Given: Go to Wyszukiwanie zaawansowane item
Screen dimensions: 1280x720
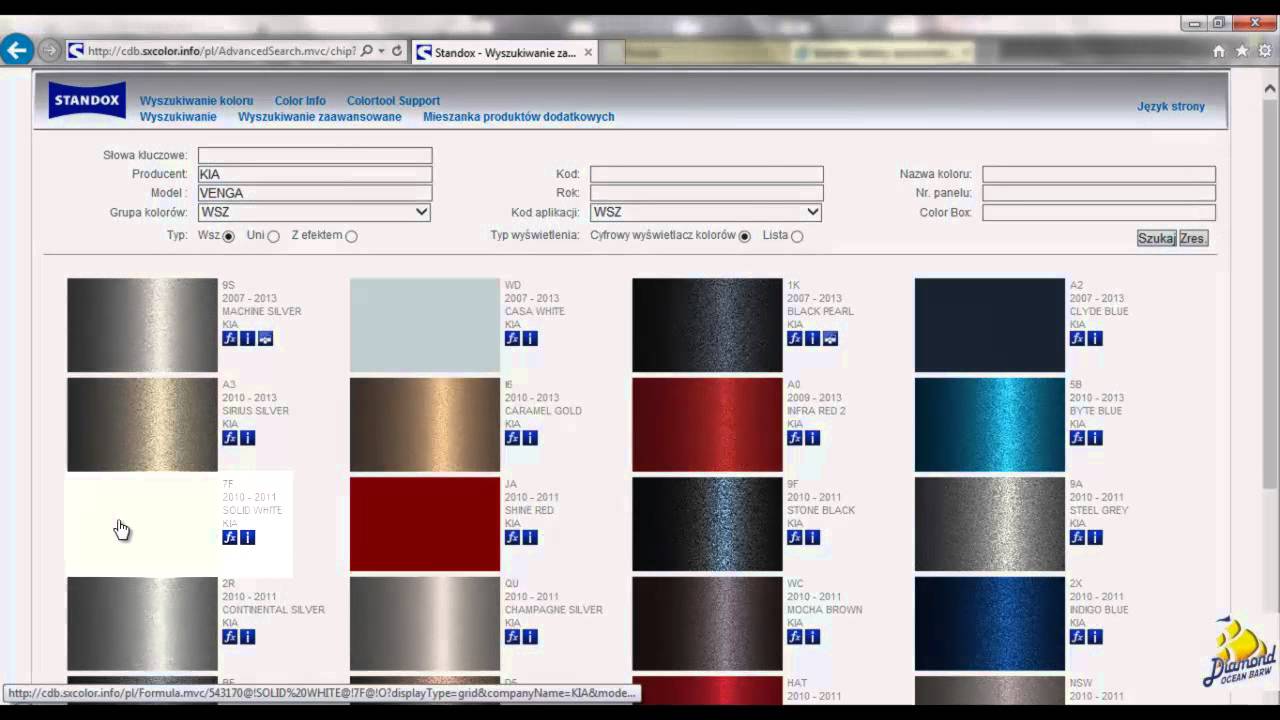Looking at the screenshot, I should [320, 117].
